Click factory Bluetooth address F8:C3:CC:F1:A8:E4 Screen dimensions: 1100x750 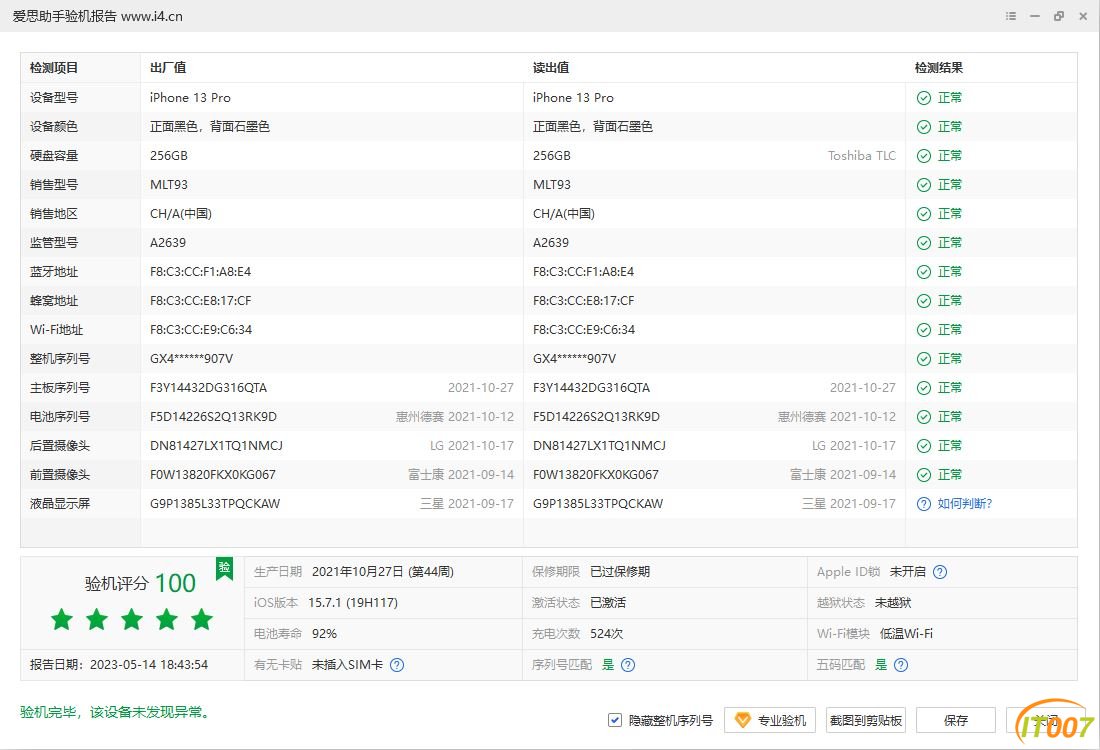coord(200,272)
